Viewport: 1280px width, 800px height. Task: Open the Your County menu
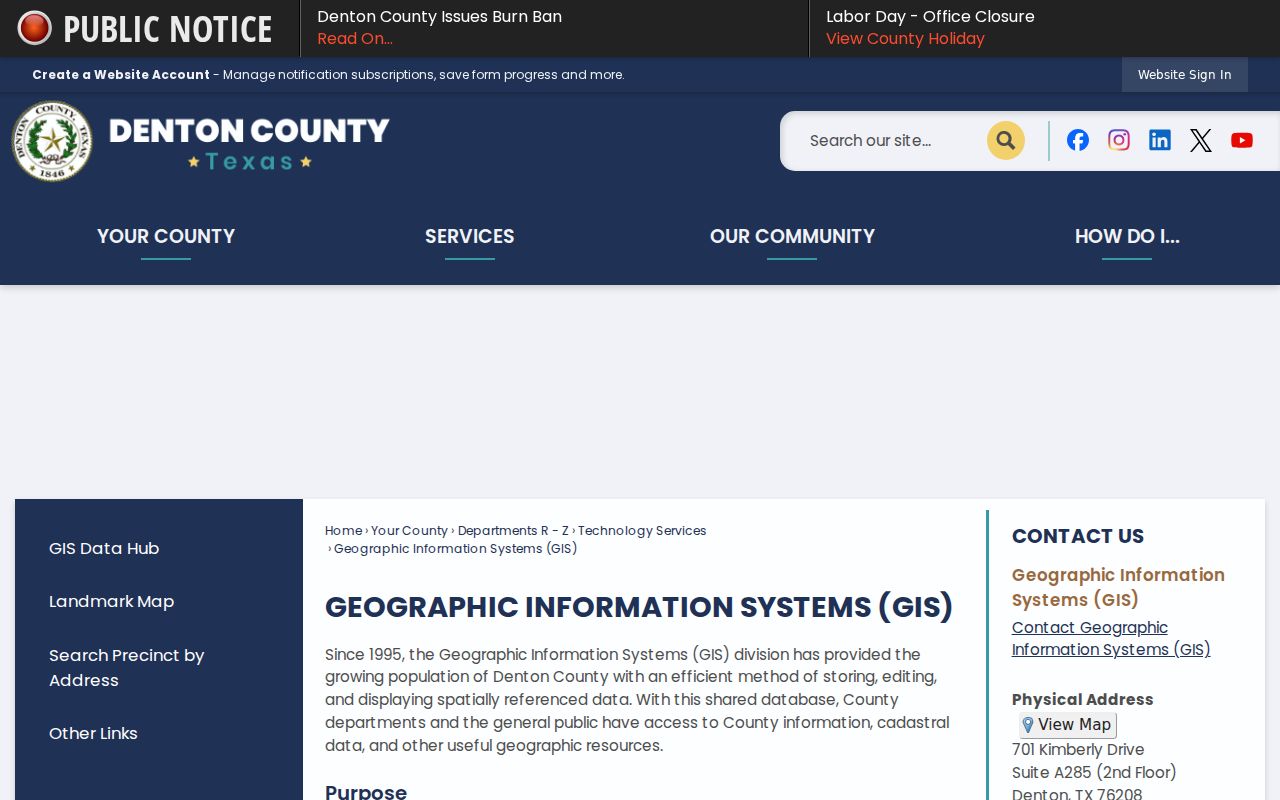point(166,236)
